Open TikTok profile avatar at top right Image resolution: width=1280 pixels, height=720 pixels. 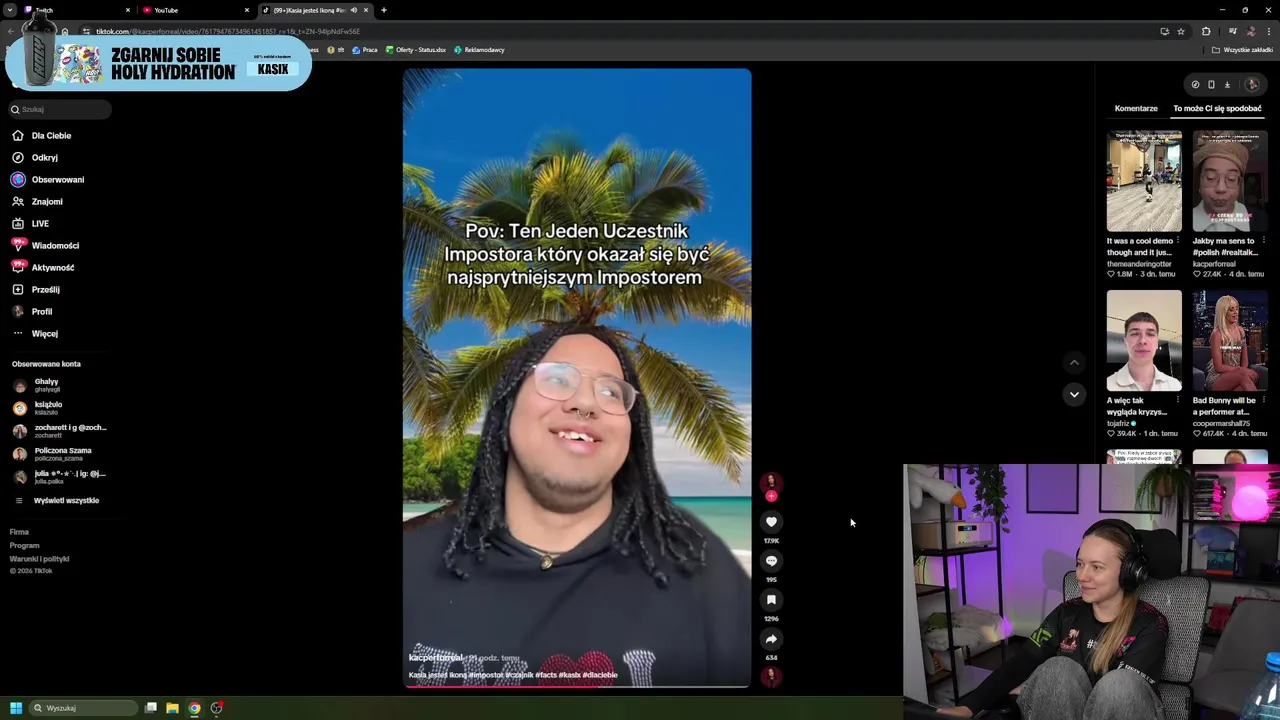click(1252, 85)
